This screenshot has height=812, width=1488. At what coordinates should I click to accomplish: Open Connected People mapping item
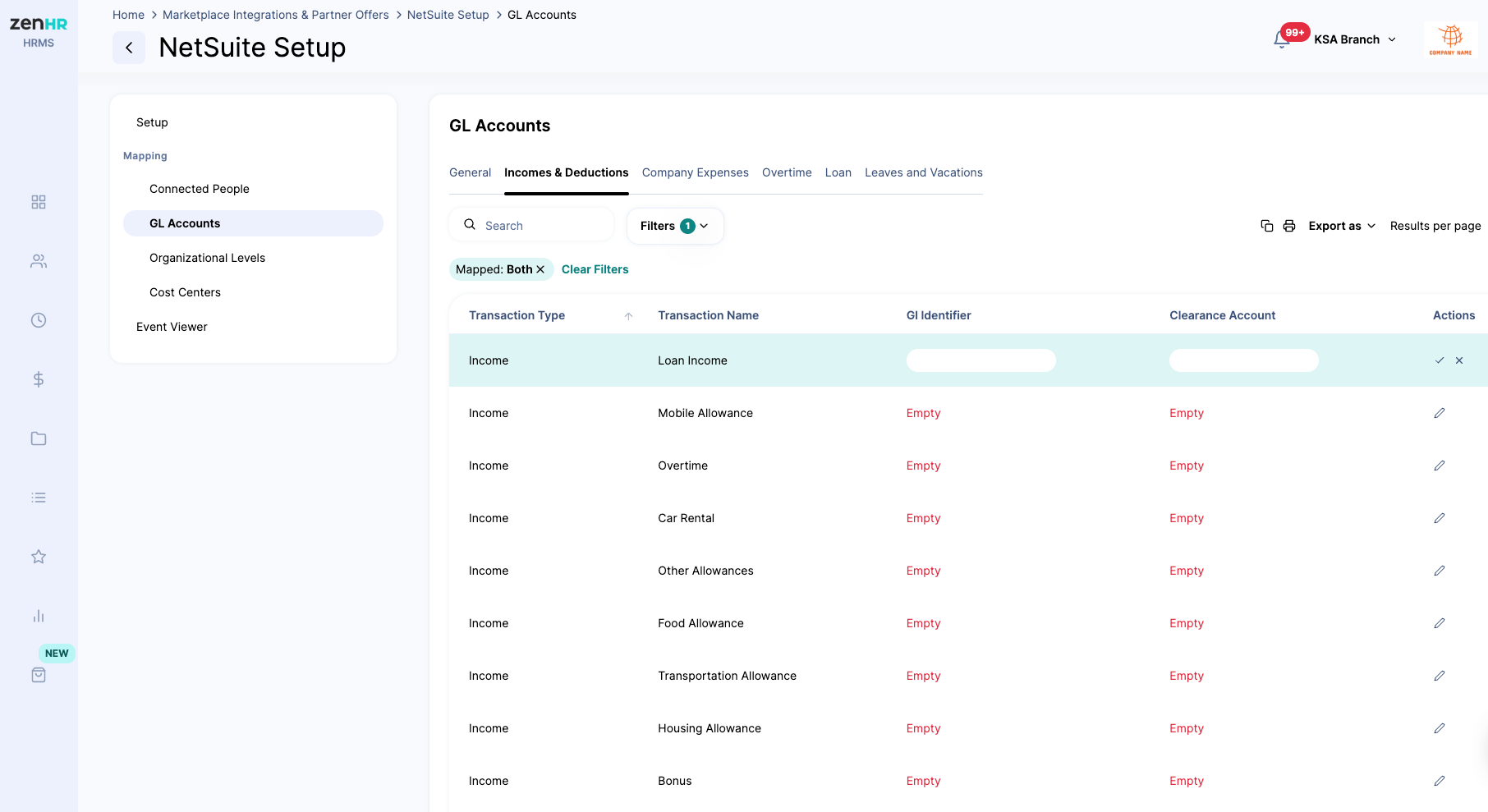199,189
